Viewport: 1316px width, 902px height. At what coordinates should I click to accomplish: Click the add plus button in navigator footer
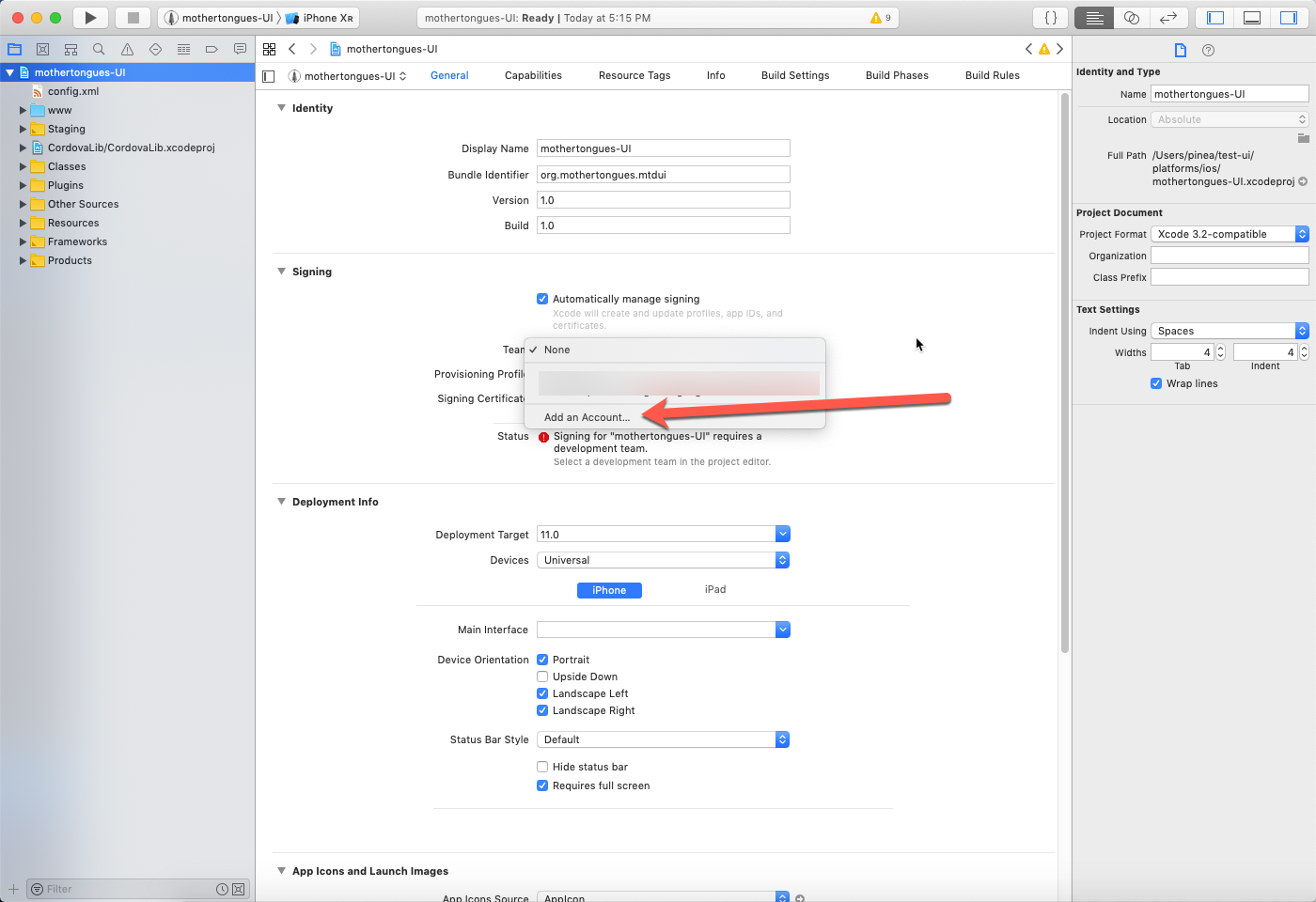pyautogui.click(x=13, y=889)
